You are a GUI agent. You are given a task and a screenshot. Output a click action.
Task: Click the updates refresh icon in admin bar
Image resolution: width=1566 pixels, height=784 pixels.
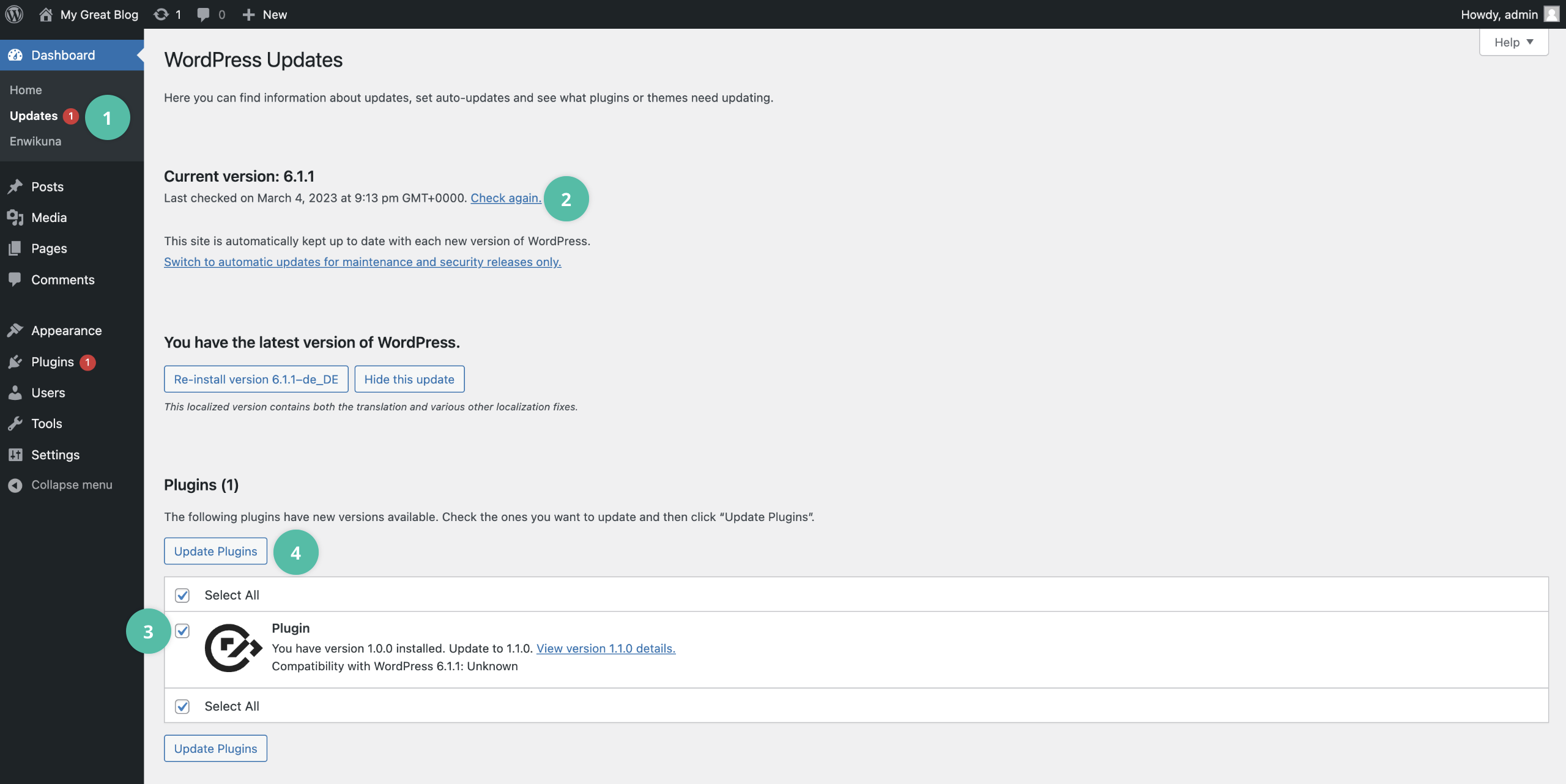pyautogui.click(x=161, y=14)
